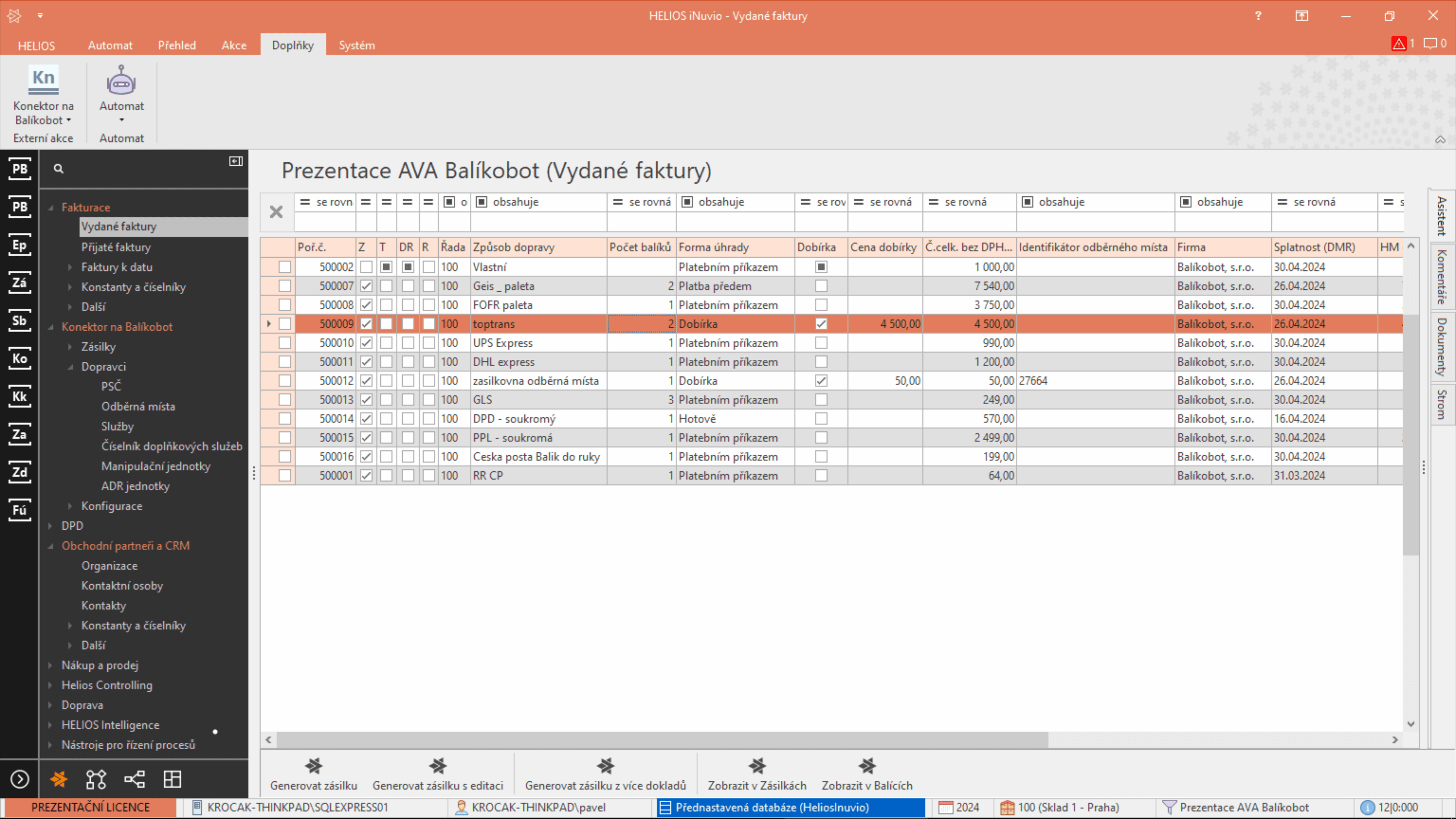Open the Konektor na Balíkobot ribbon button
This screenshot has height=819, width=1456.
click(x=44, y=96)
